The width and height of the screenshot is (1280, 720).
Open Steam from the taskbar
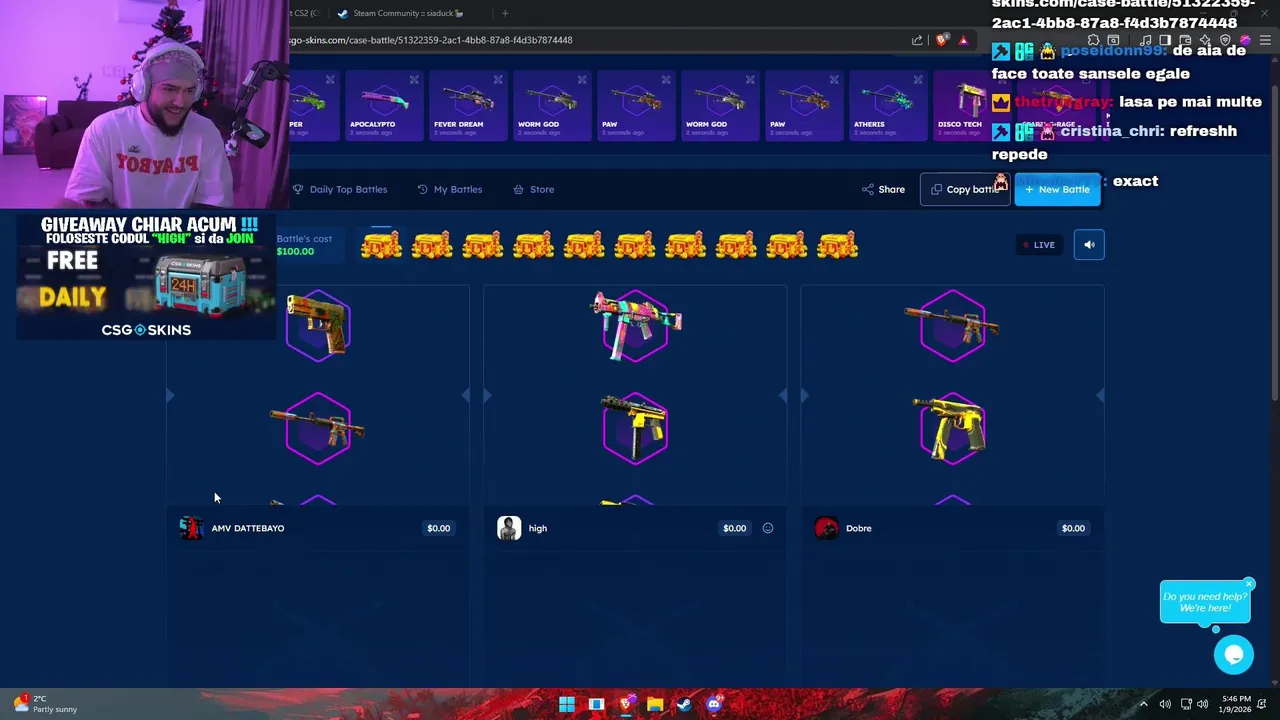point(684,705)
